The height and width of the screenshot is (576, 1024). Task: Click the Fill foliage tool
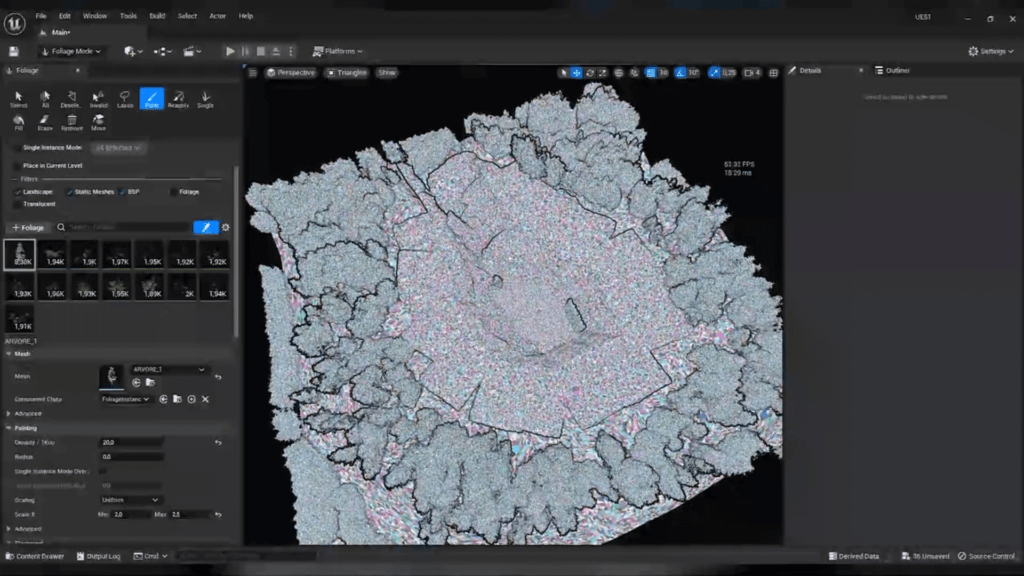tap(18, 122)
